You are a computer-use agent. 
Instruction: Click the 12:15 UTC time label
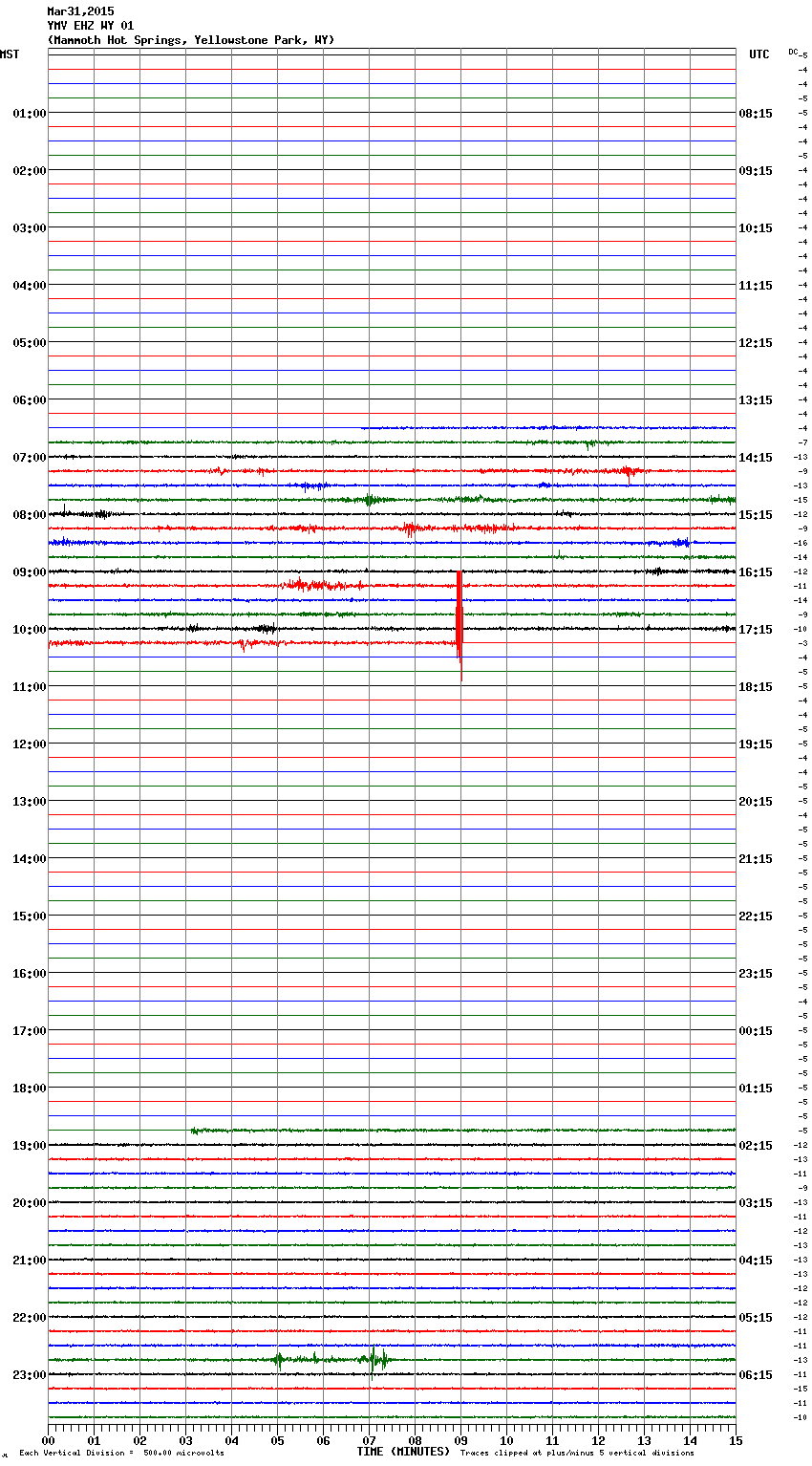756,343
